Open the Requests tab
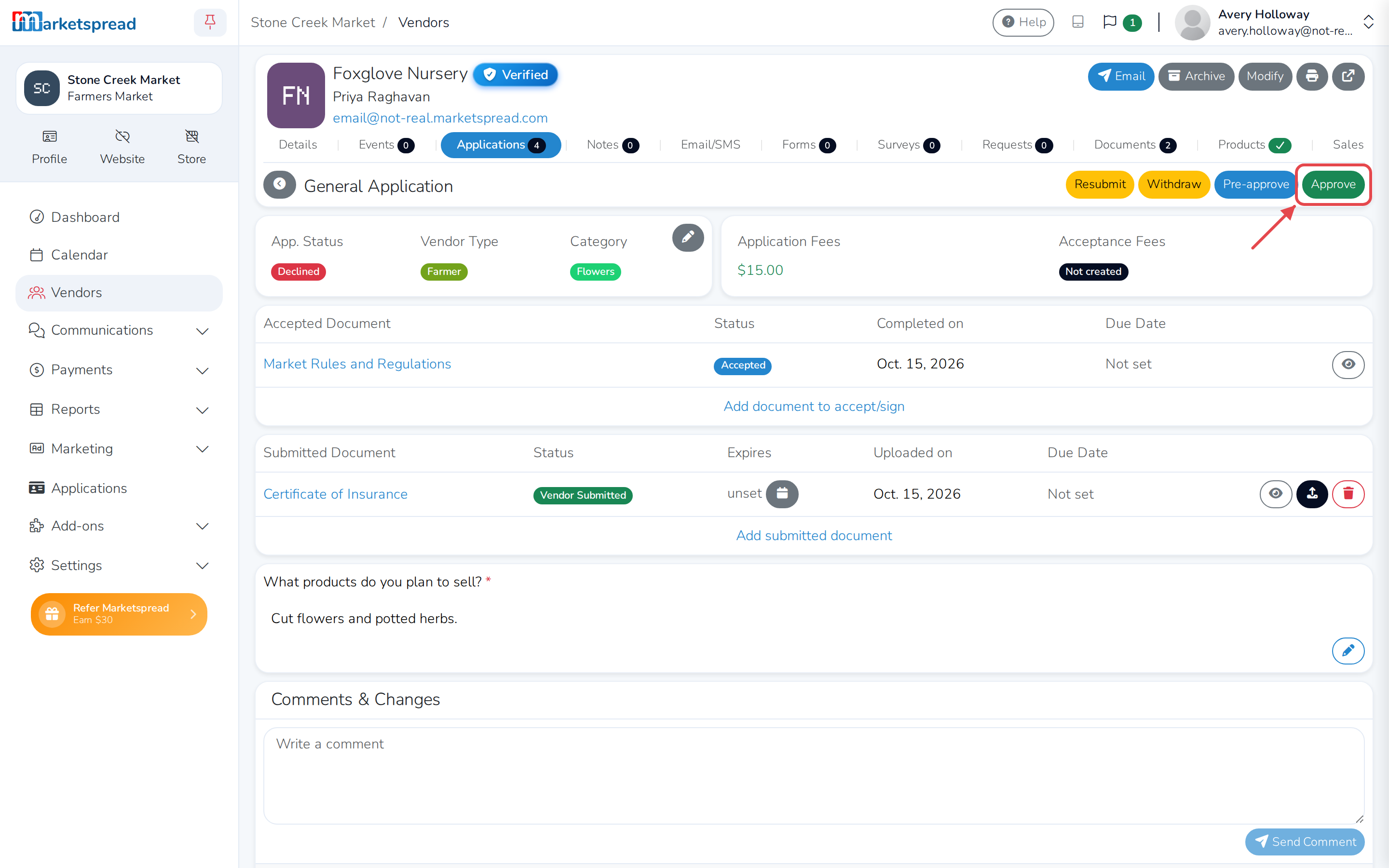 coord(1017,145)
